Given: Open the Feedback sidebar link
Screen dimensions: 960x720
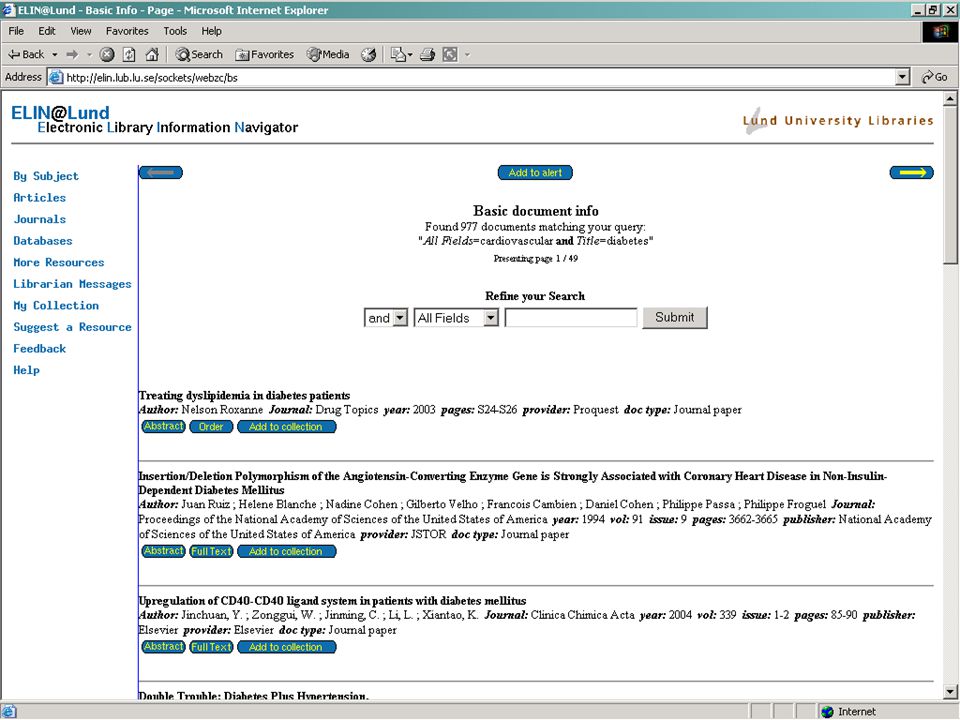Looking at the screenshot, I should [39, 348].
